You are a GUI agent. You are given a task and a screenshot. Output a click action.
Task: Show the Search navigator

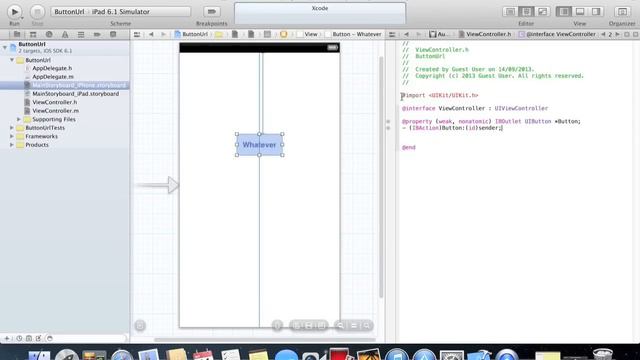[x=49, y=35]
